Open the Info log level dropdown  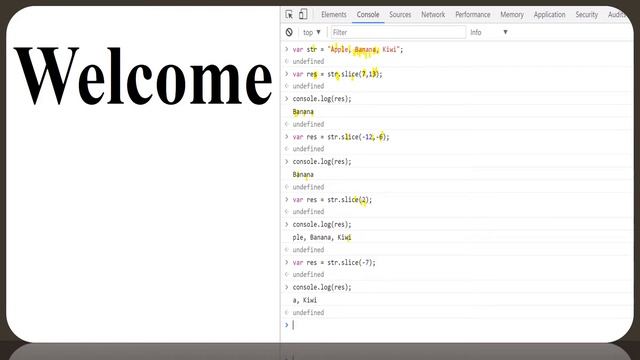(x=489, y=32)
